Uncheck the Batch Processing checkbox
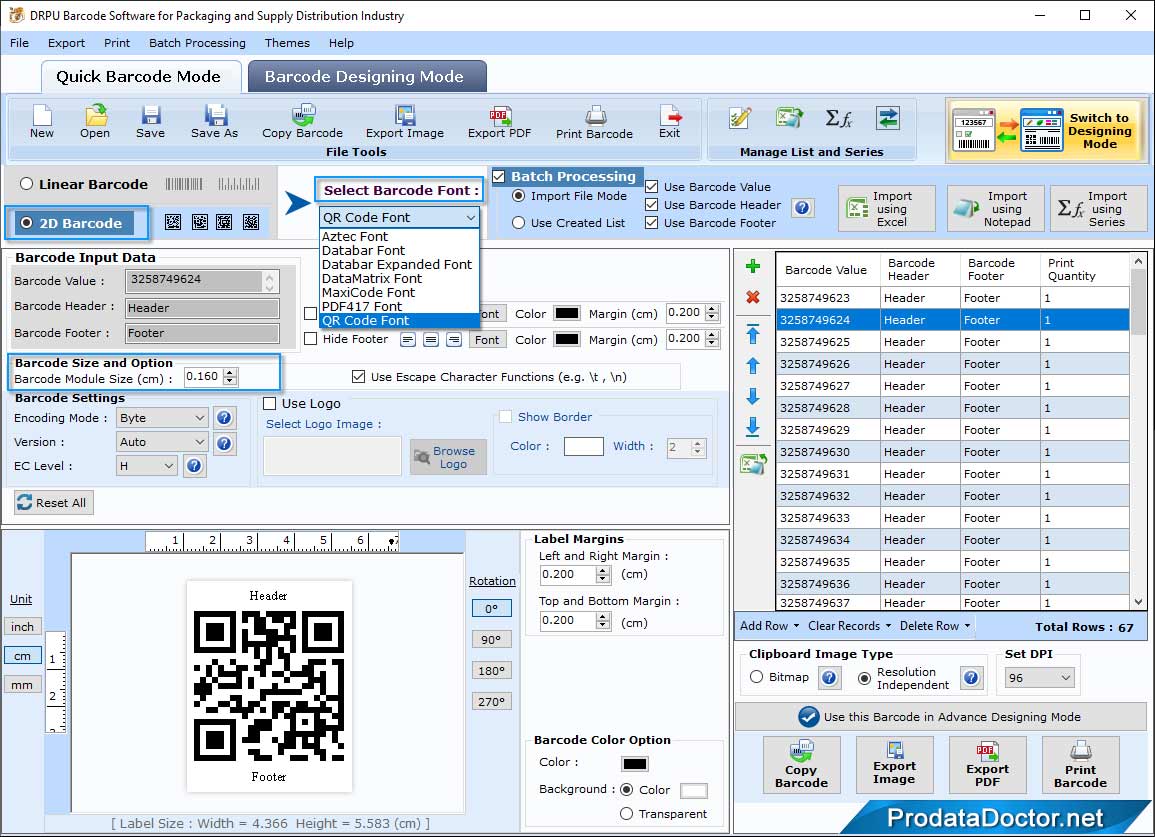 click(x=499, y=176)
